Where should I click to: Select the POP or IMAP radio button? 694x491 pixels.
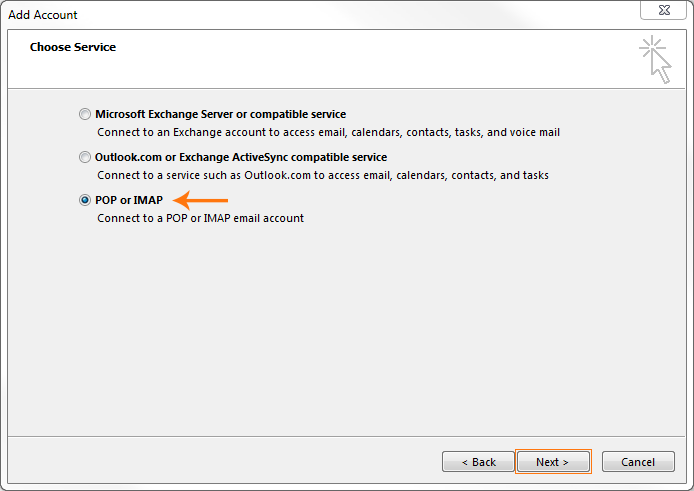pyautogui.click(x=85, y=200)
